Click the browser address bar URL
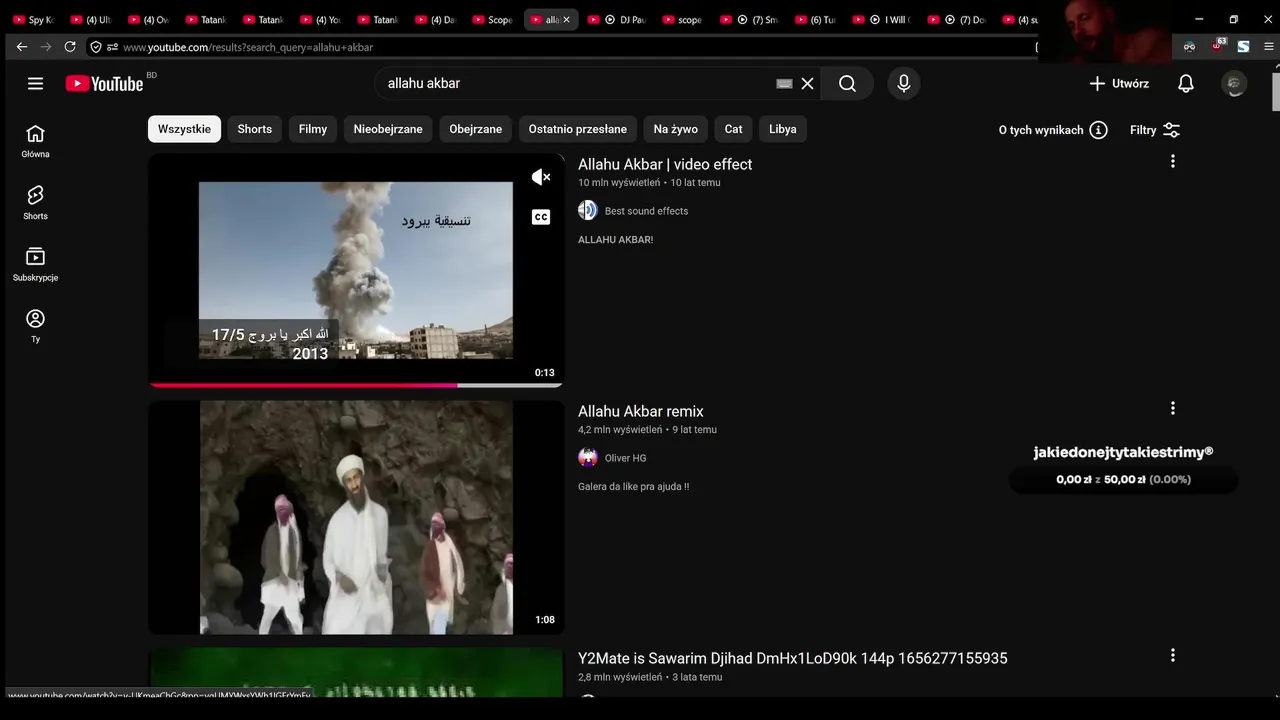 point(248,47)
